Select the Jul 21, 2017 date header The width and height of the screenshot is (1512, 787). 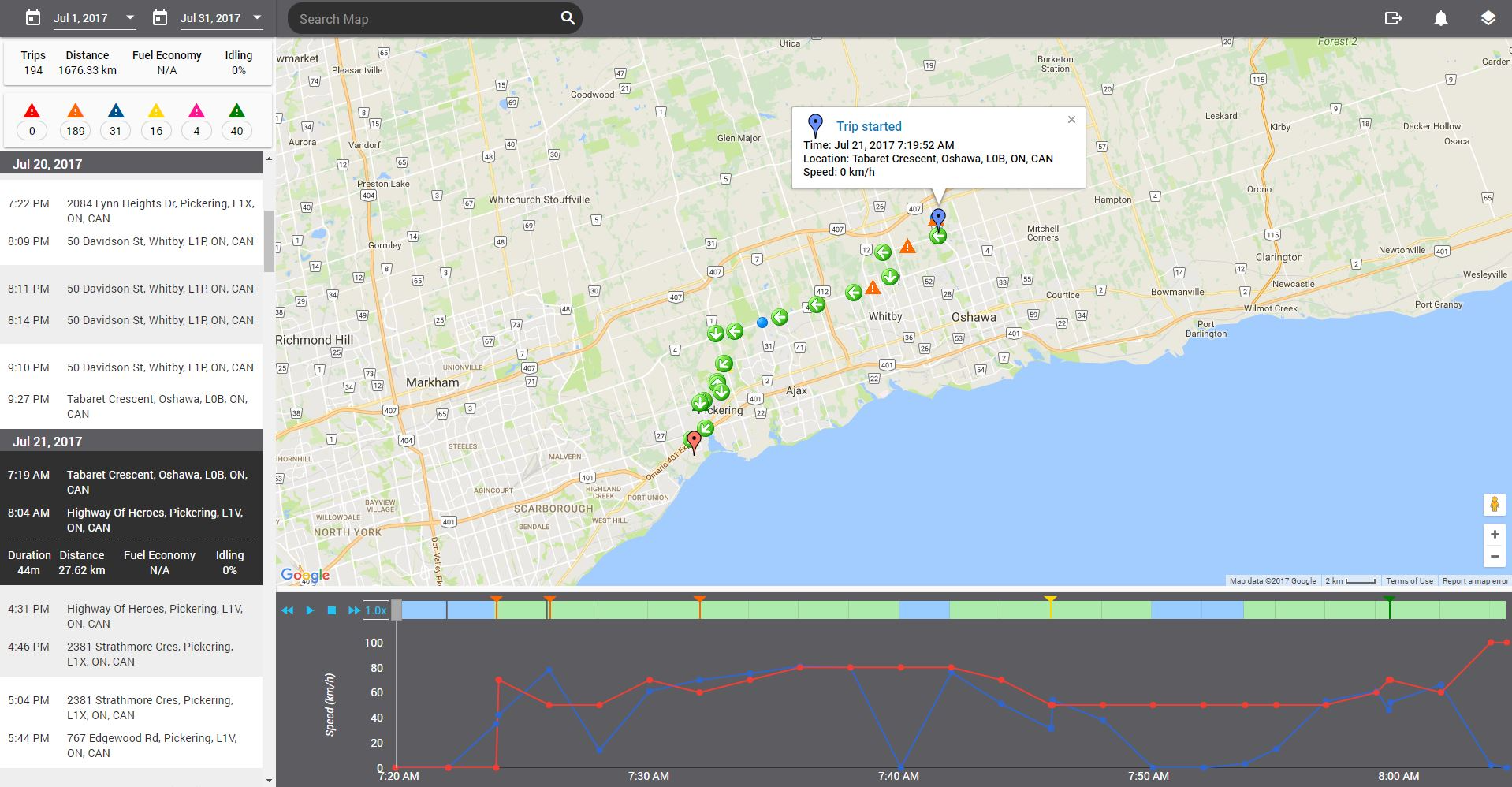pyautogui.click(x=131, y=442)
